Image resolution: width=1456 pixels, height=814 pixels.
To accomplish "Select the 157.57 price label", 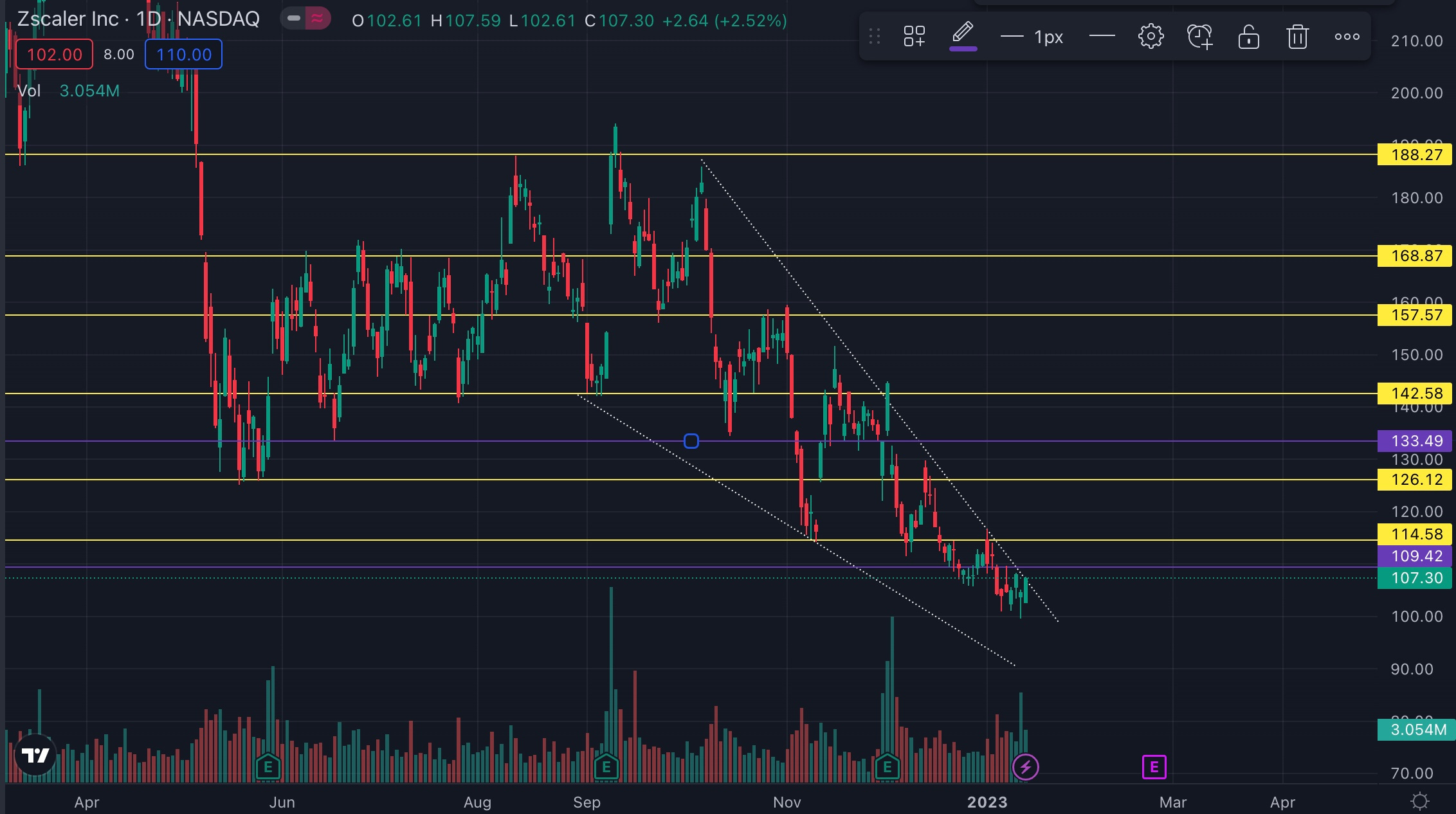I will (1415, 315).
